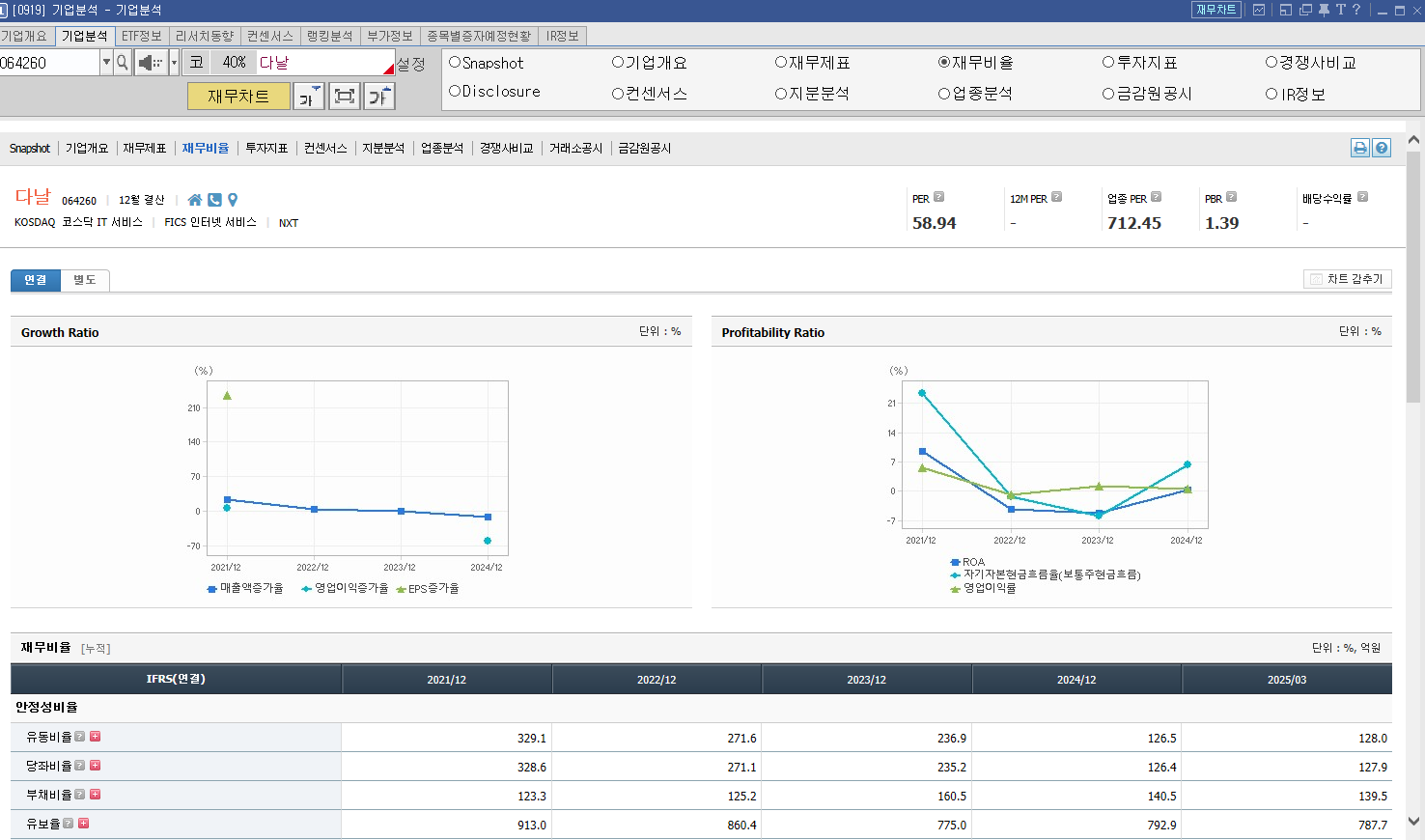Viewport: 1425px width, 840px height.
Task: Expand the 부채비율 row plus button
Action: point(96,795)
